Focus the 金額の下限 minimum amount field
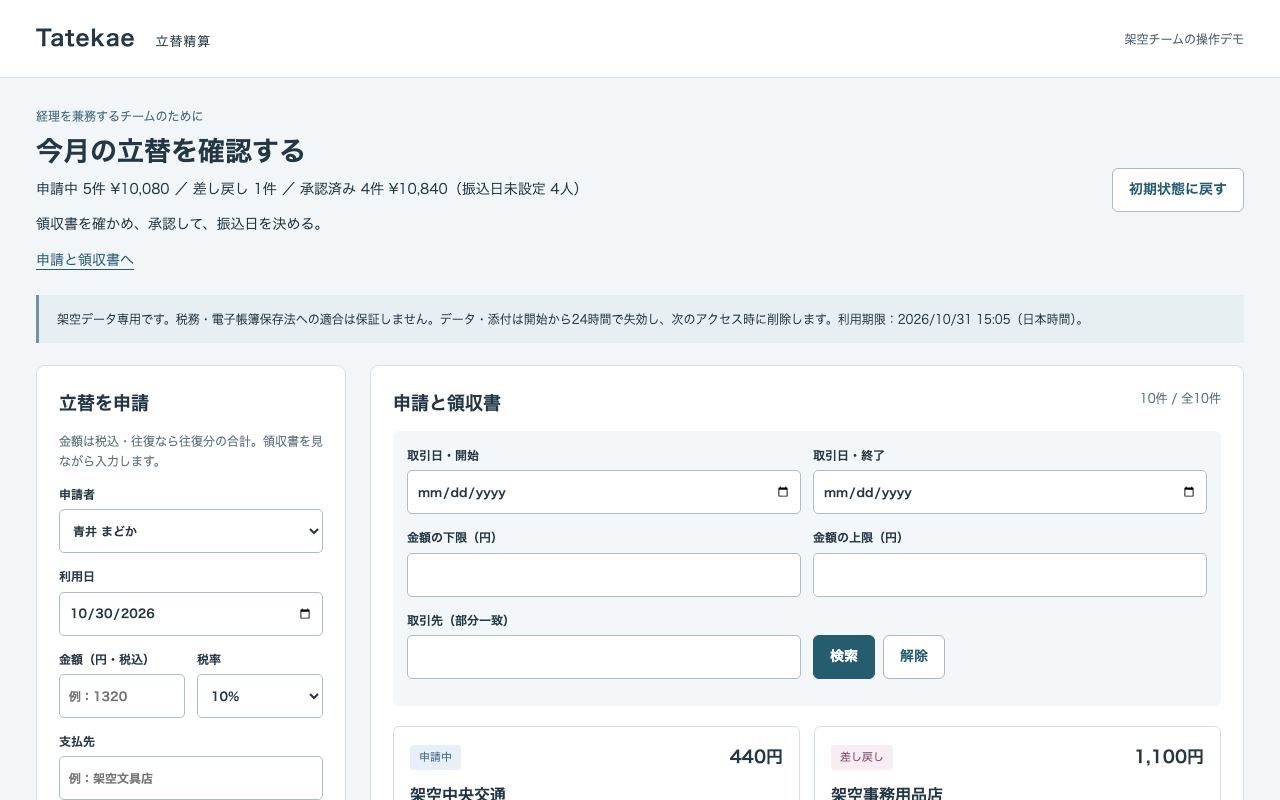The height and width of the screenshot is (800, 1280). (x=604, y=575)
